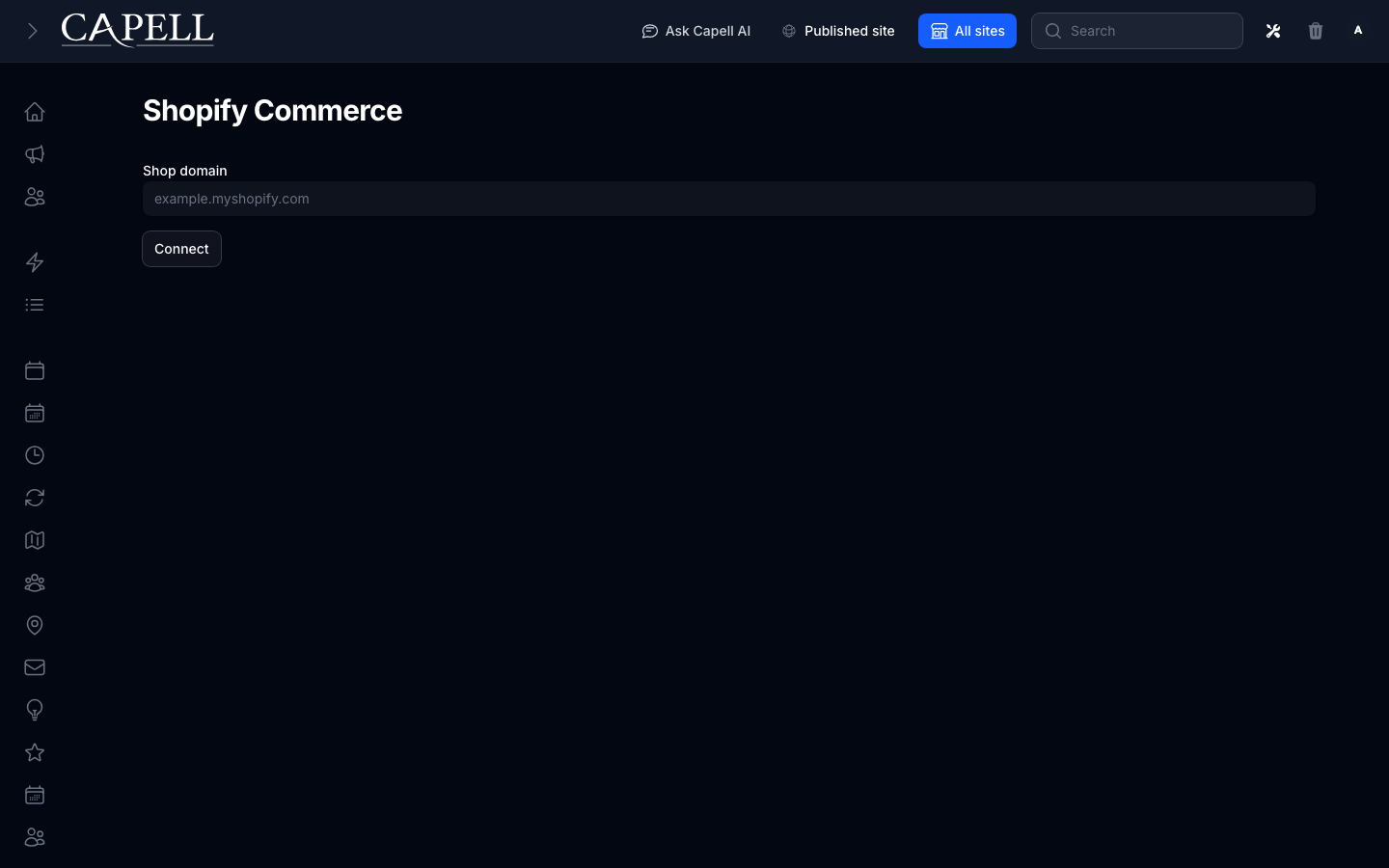Screen dimensions: 1389x868
Task: Click the Shopify Commerce heading
Action: coord(272,111)
